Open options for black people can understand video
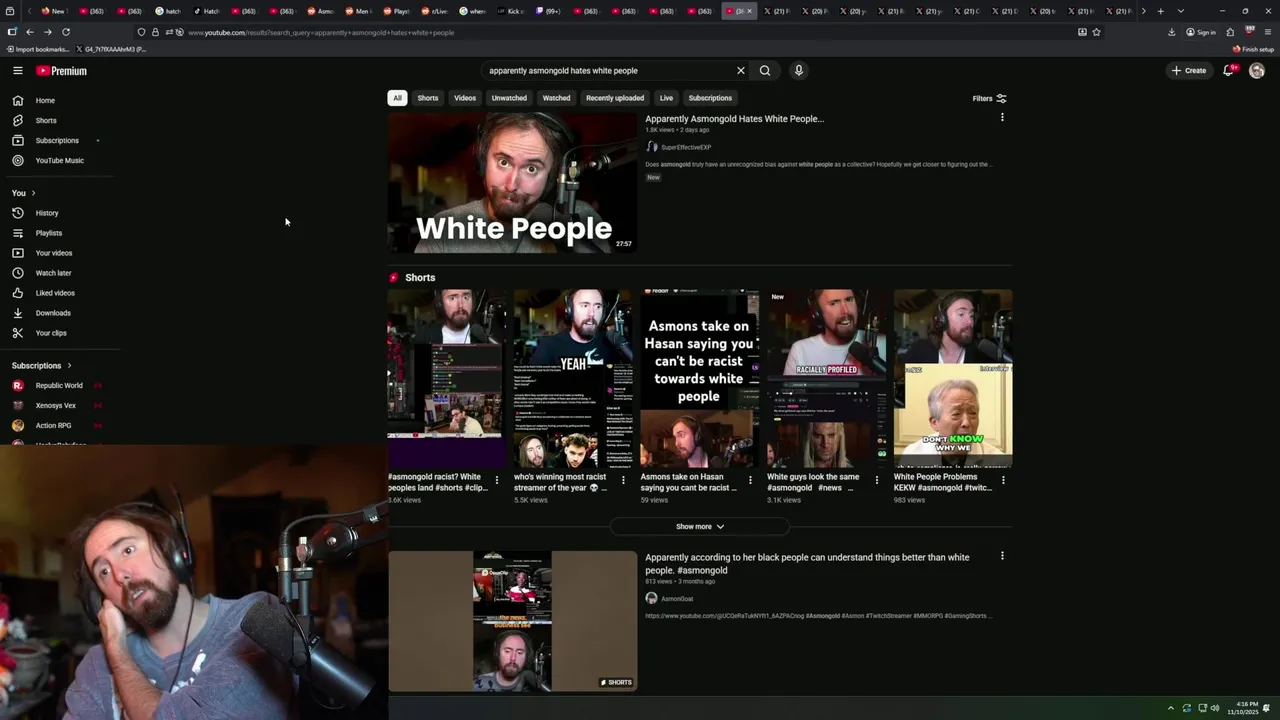1280x720 pixels. (1002, 556)
